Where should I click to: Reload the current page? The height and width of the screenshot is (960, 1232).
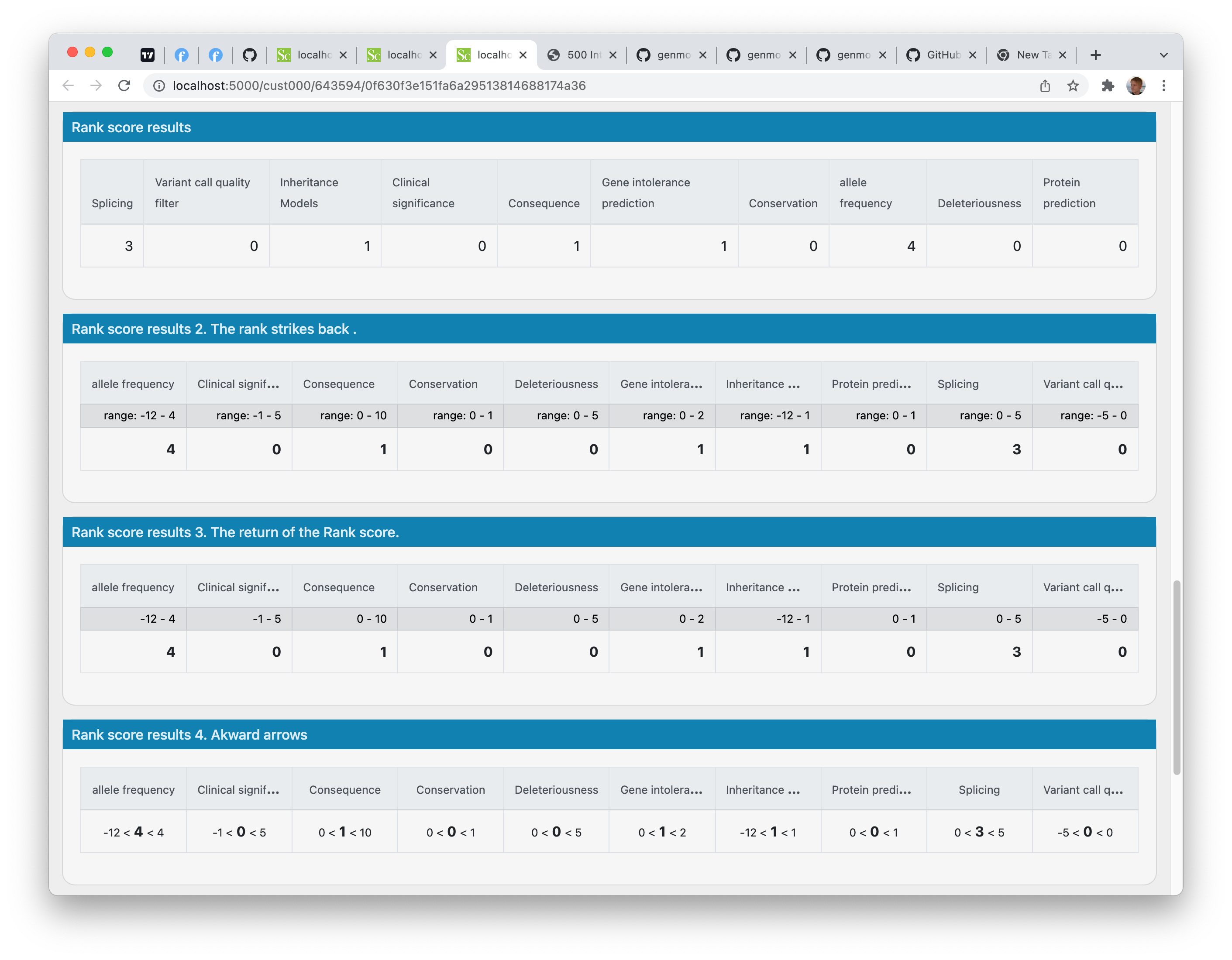click(x=125, y=86)
